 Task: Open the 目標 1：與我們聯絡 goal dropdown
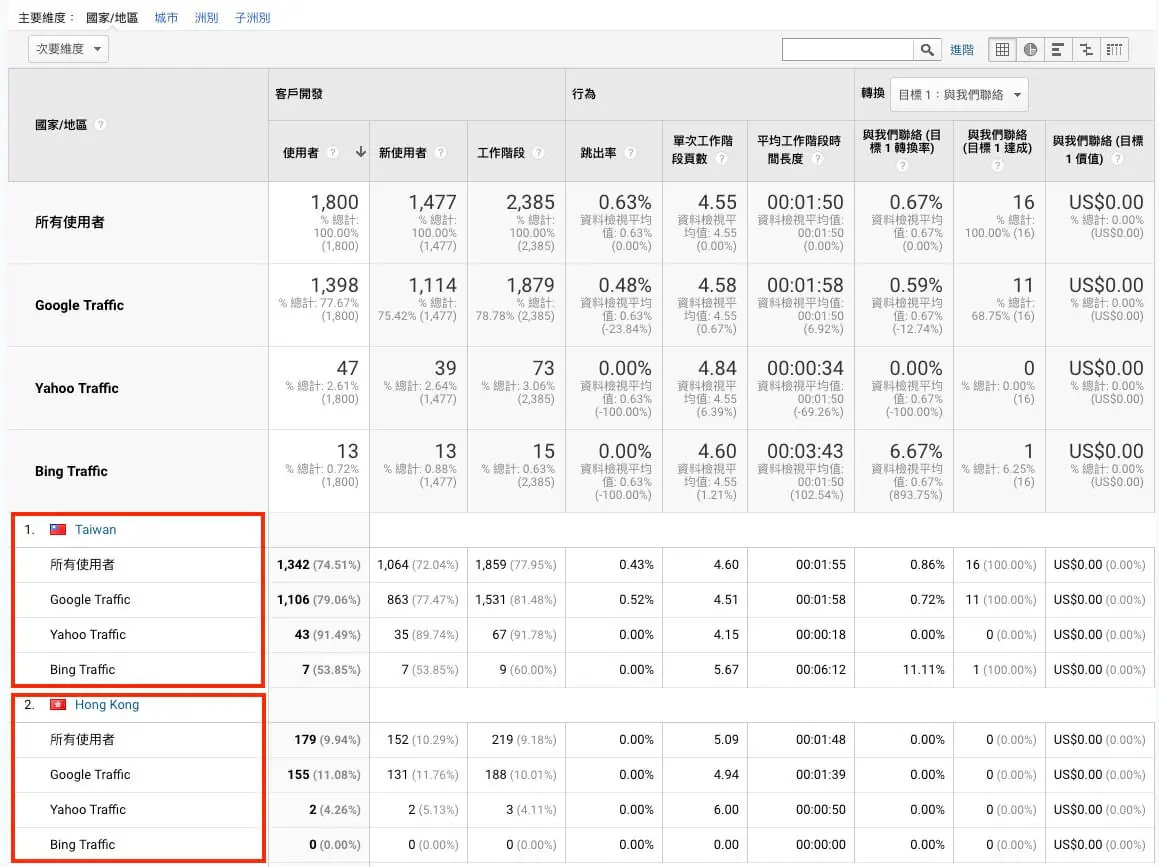pos(959,95)
